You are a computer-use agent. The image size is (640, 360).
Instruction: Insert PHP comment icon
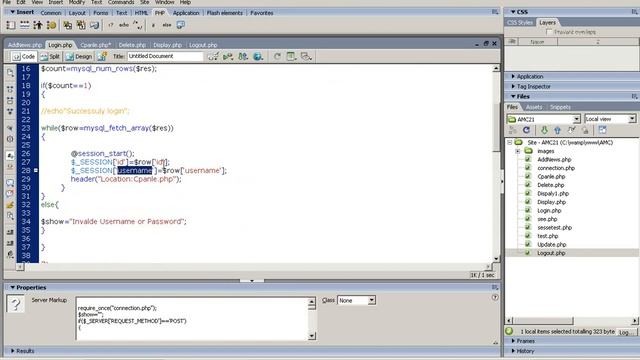coord(138,25)
